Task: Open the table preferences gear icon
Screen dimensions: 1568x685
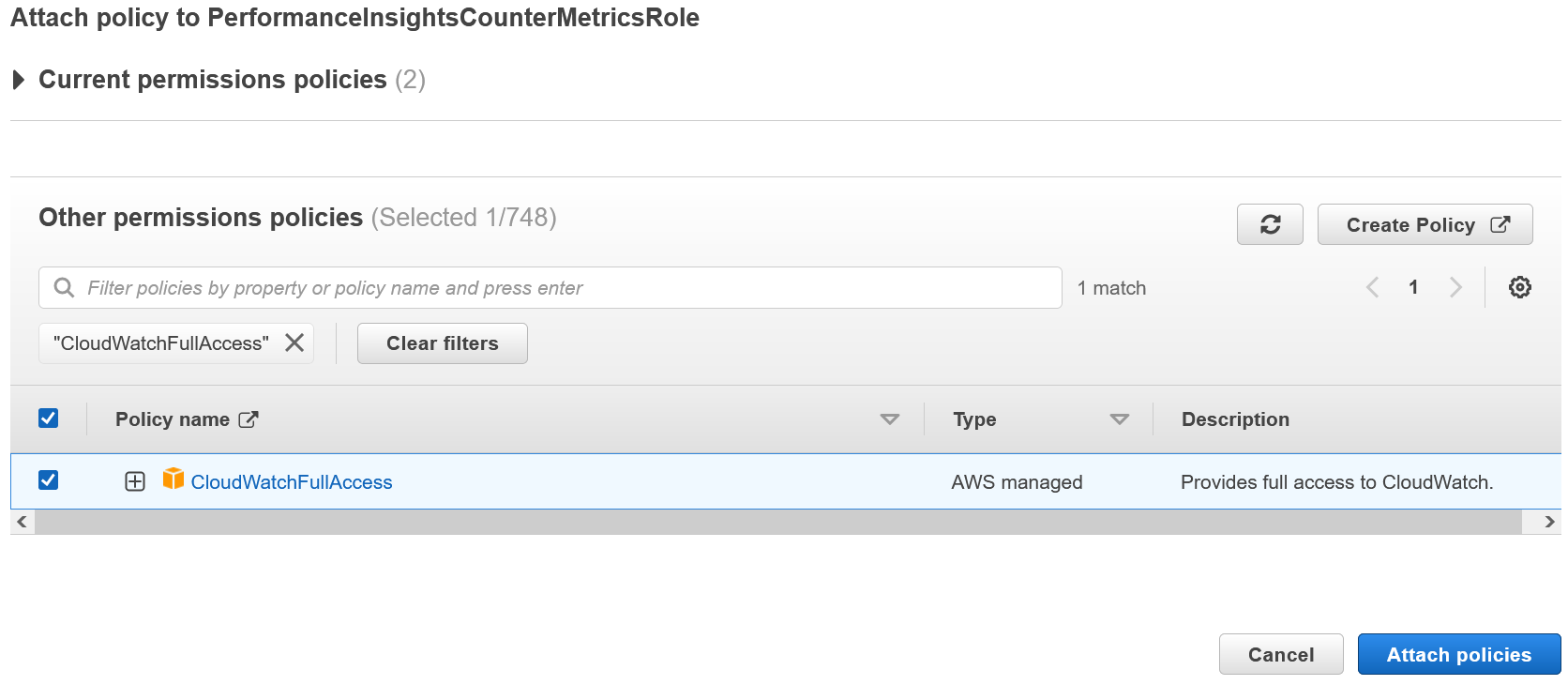Action: [1519, 287]
